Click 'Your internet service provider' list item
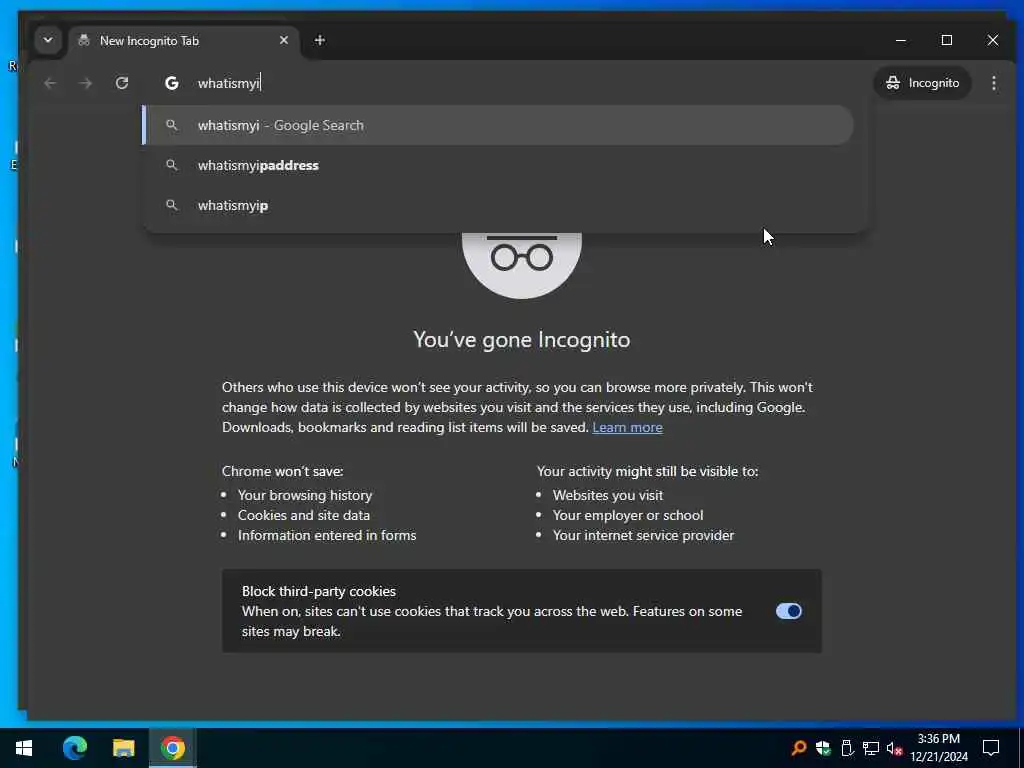The width and height of the screenshot is (1024, 768). 643,536
